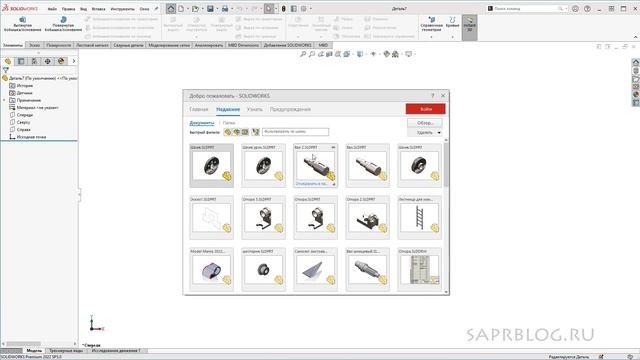Click the Zoom to Area icon in the view toolbar
The image size is (640, 360).
pyautogui.click(x=312, y=54)
